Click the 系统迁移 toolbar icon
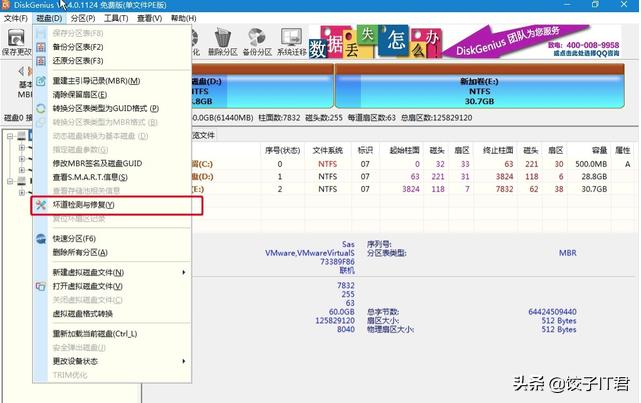 point(291,38)
